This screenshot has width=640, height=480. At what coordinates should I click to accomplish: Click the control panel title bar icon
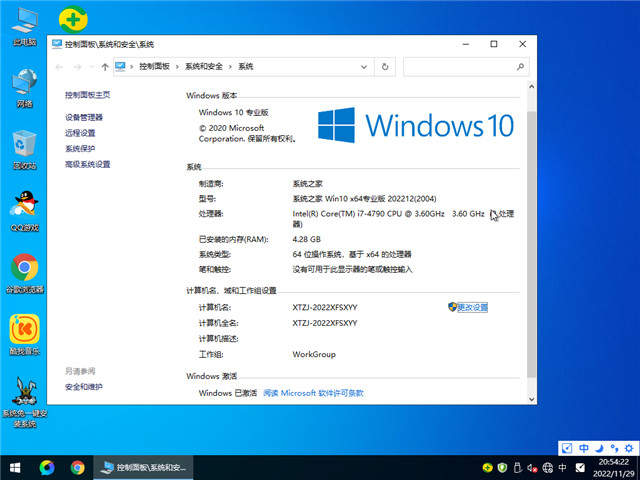coord(57,44)
